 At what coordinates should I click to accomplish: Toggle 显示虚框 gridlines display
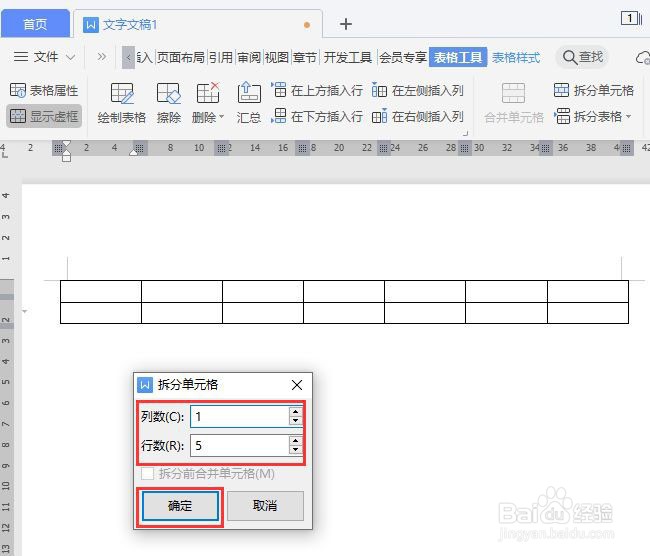(x=44, y=116)
